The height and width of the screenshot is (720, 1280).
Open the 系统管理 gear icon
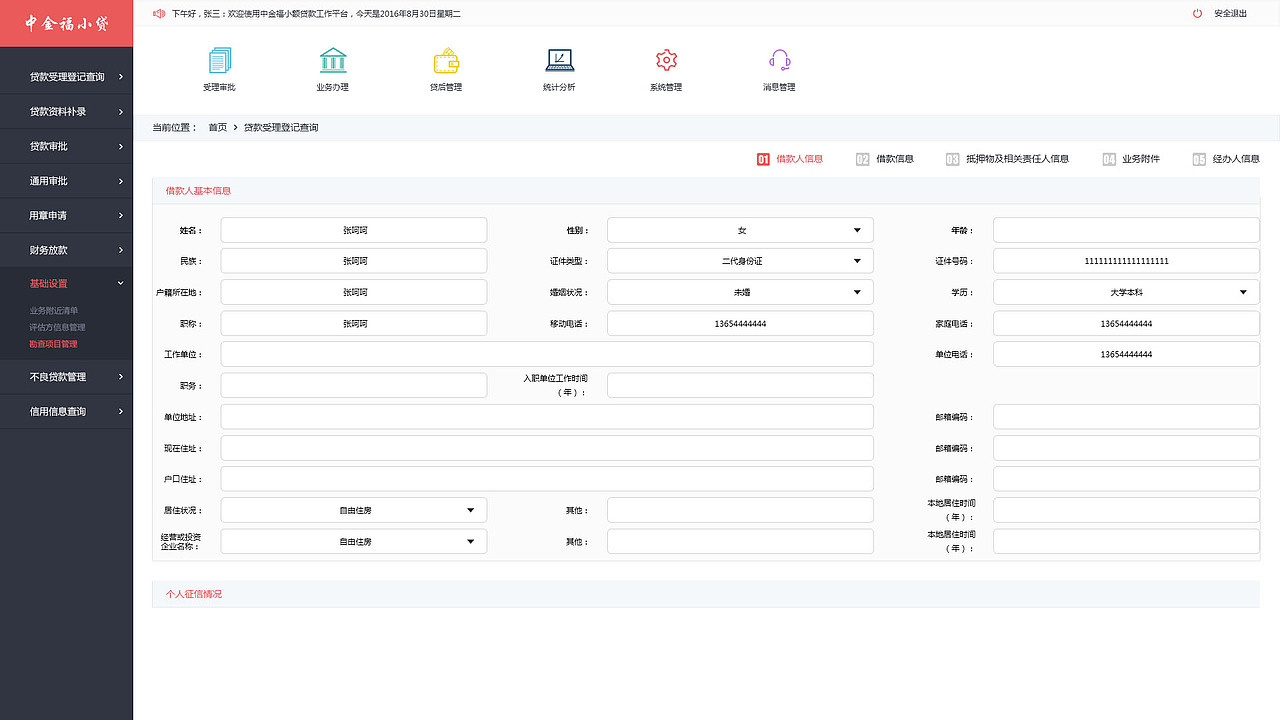point(667,61)
